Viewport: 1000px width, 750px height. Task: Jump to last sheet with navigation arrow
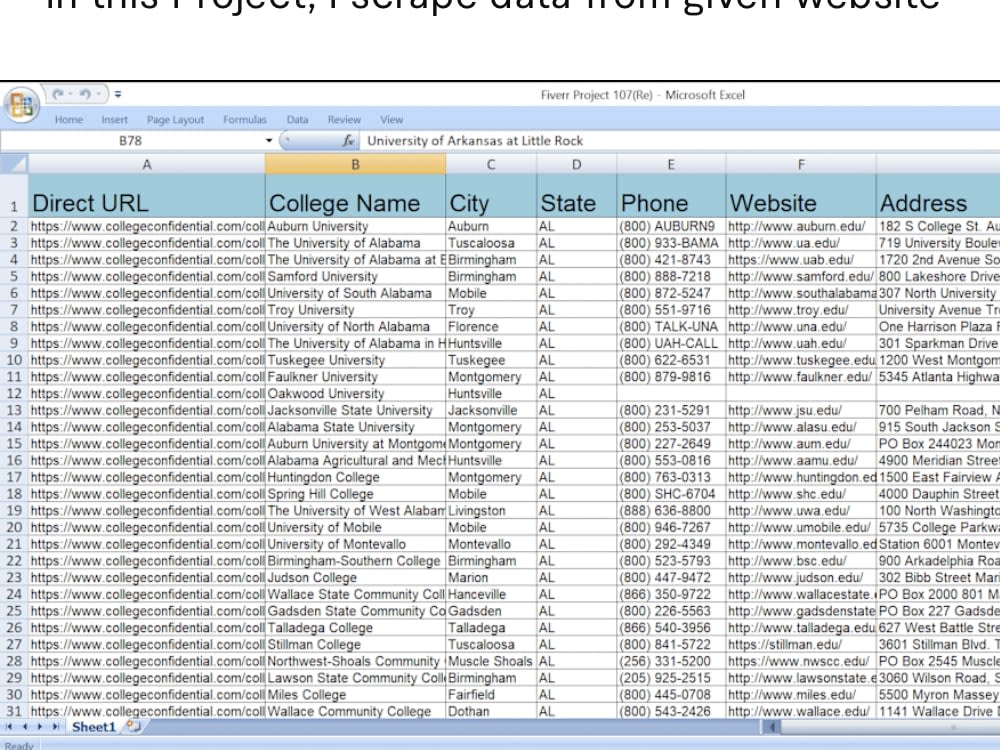pyautogui.click(x=55, y=726)
